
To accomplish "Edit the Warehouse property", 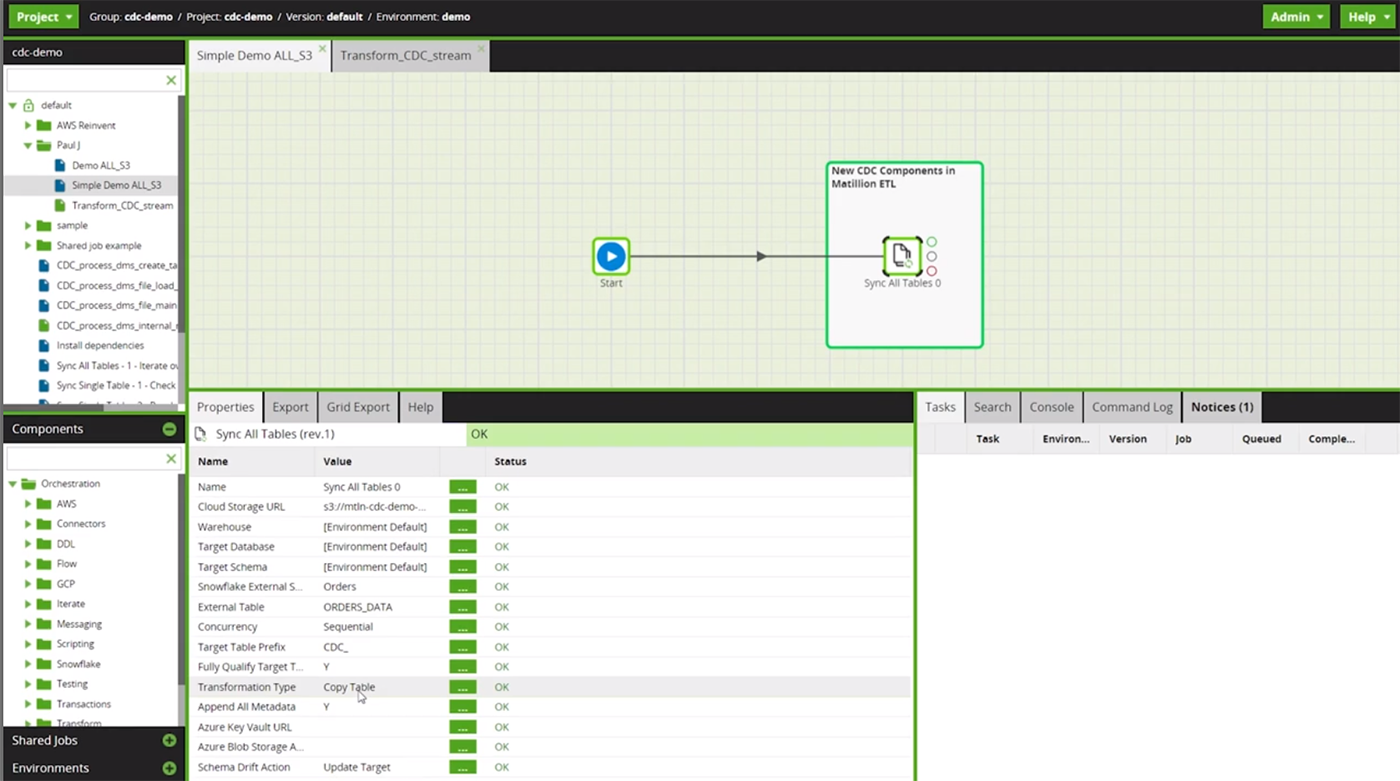I will 462,527.
